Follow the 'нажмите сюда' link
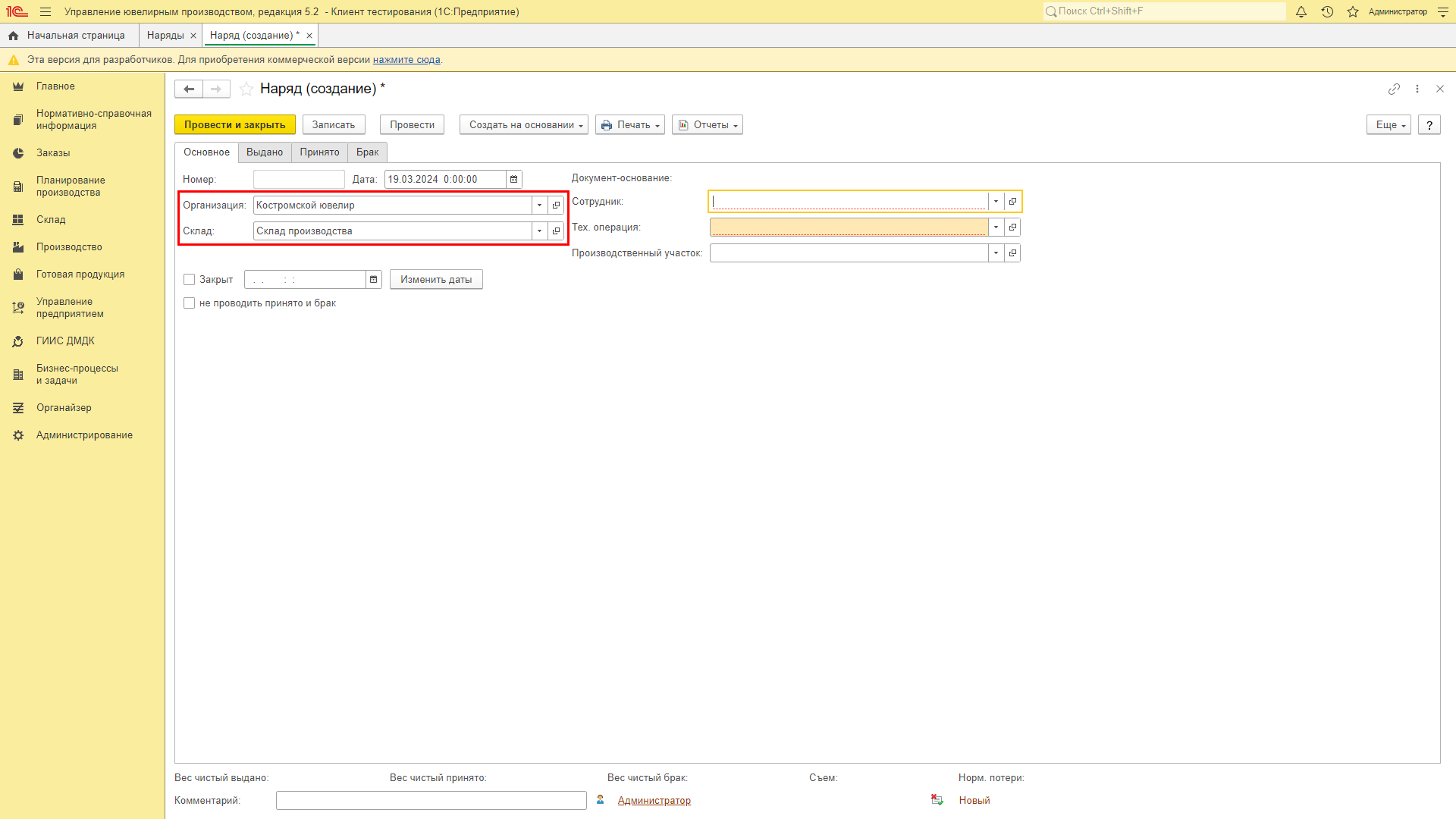This screenshot has width=1456, height=819. click(x=406, y=60)
